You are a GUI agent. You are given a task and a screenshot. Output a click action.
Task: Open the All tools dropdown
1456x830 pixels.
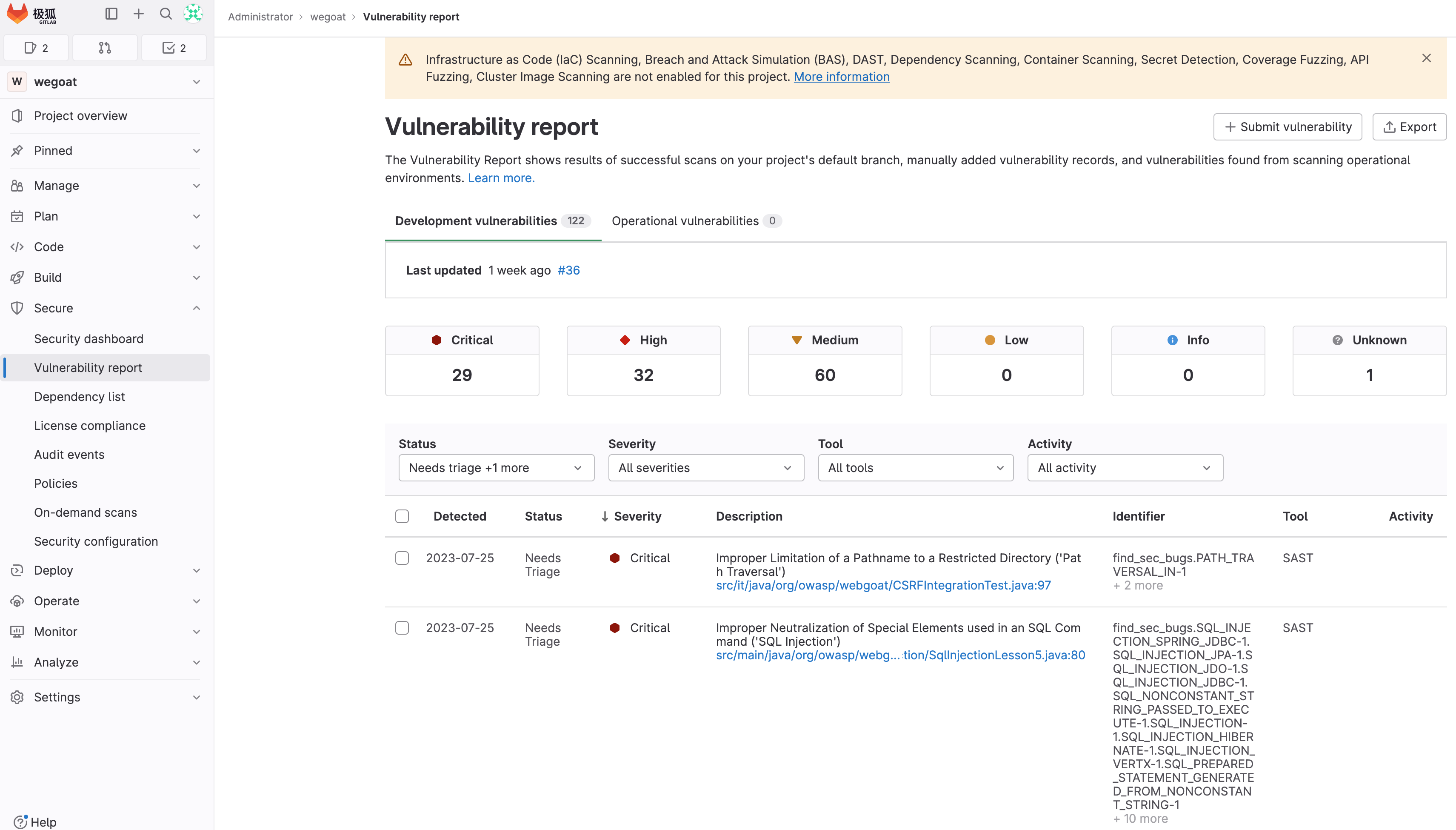(915, 467)
